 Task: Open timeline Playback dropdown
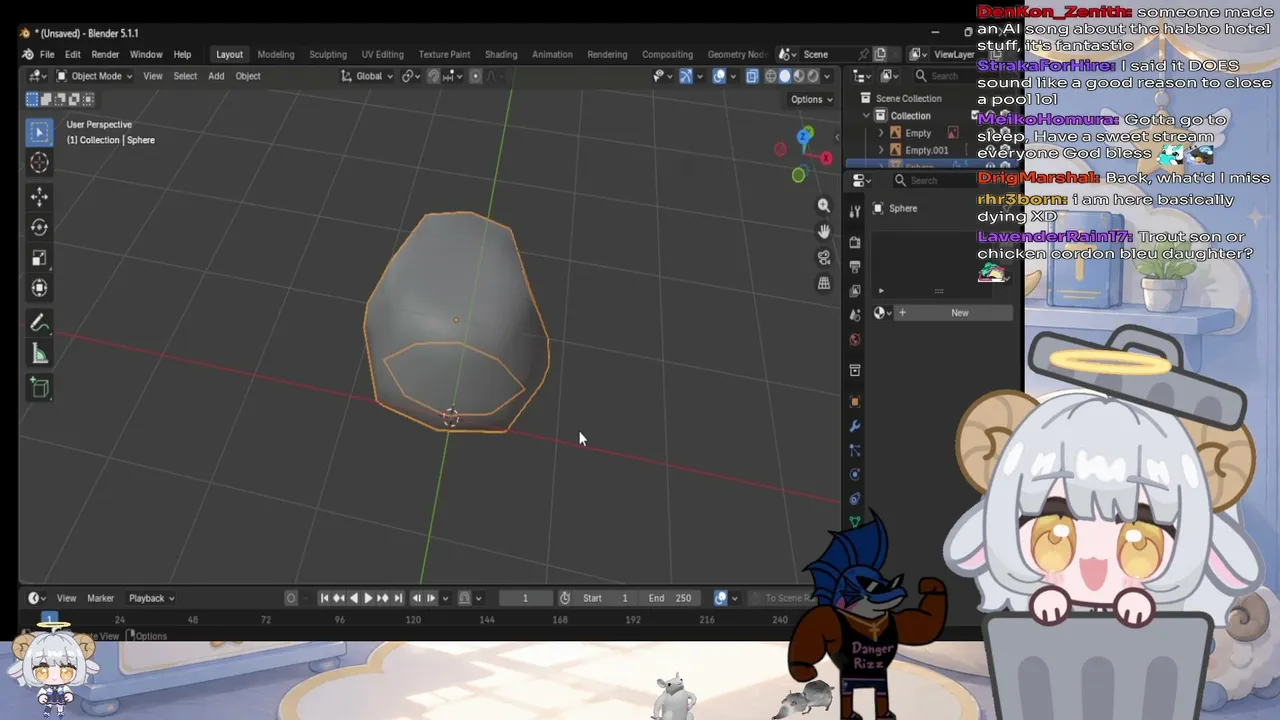click(x=151, y=598)
